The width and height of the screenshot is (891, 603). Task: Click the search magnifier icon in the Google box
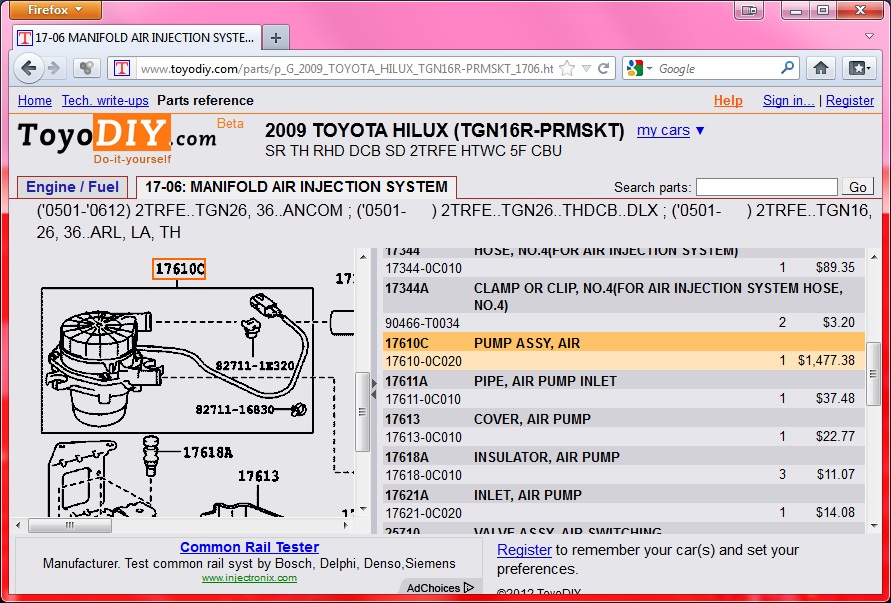pos(787,68)
